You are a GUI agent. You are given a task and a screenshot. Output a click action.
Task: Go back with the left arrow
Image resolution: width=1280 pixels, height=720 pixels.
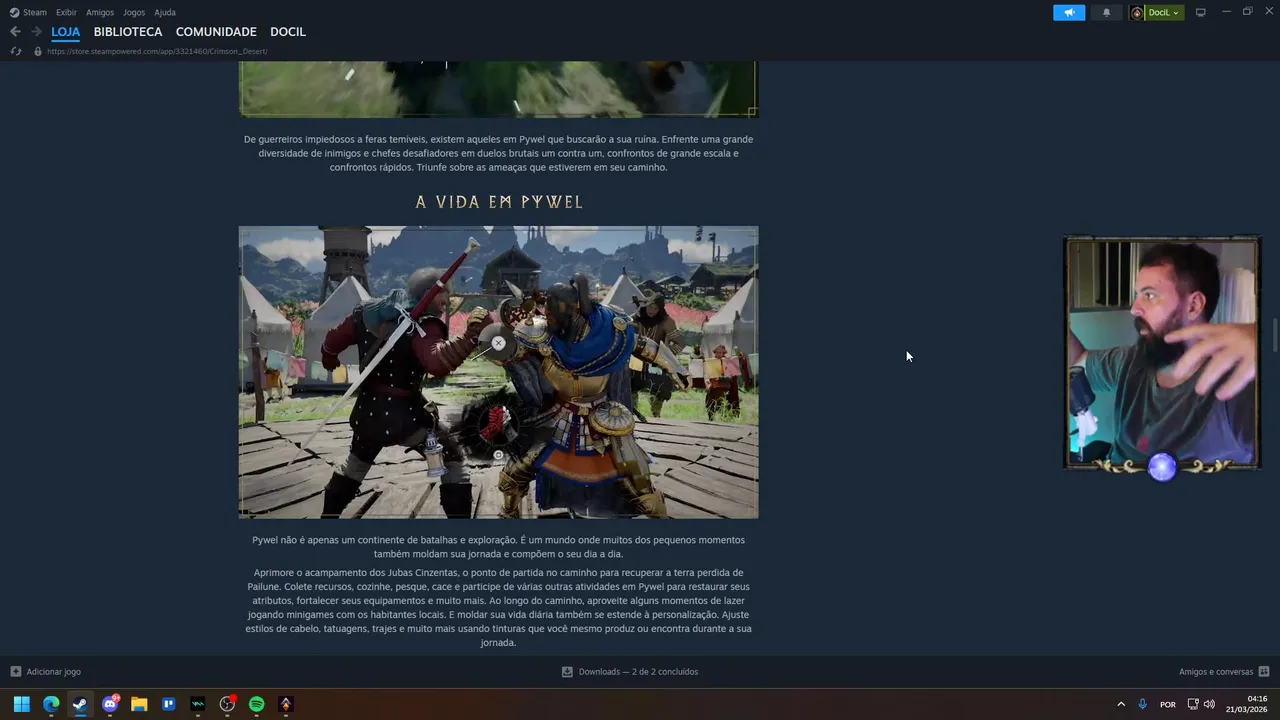(15, 32)
